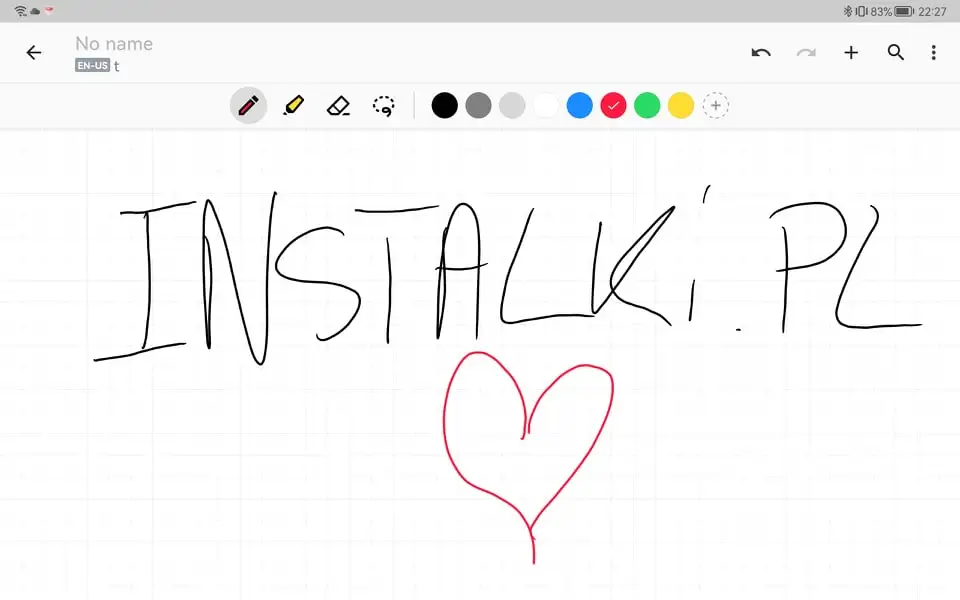This screenshot has height=600, width=960.
Task: Open the three-dot overflow menu
Action: point(933,53)
